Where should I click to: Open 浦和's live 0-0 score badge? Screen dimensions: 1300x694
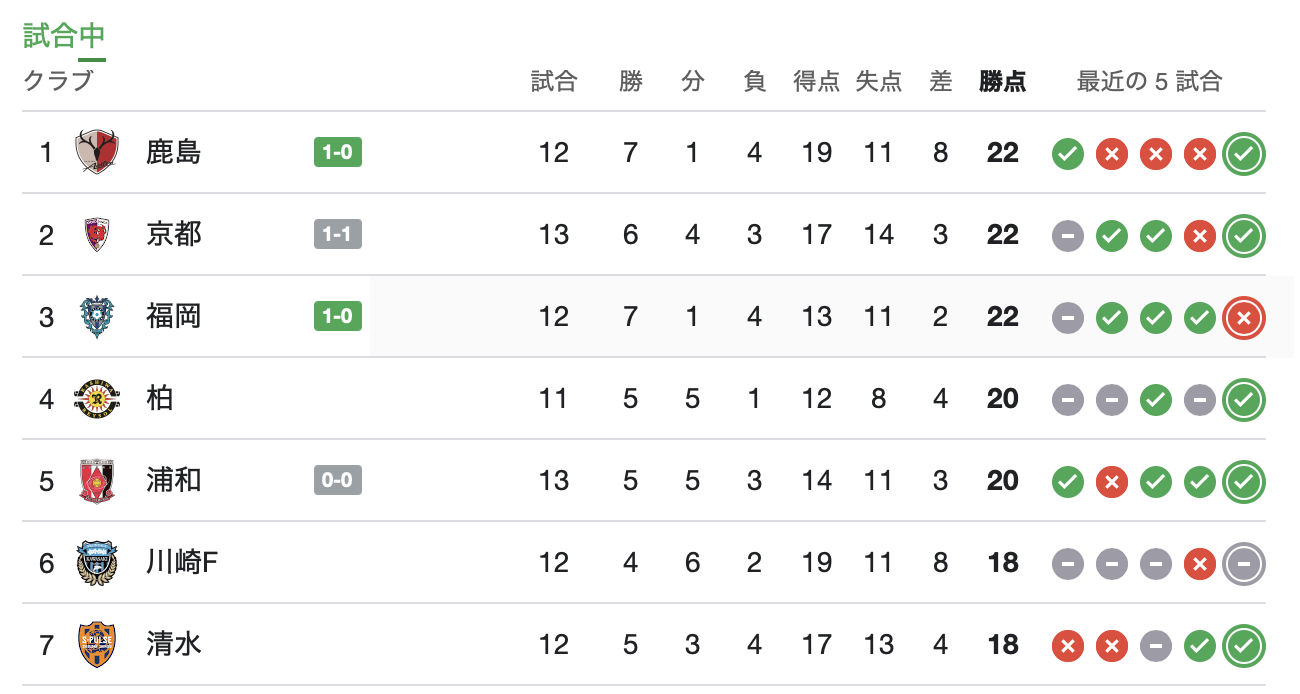tap(337, 480)
